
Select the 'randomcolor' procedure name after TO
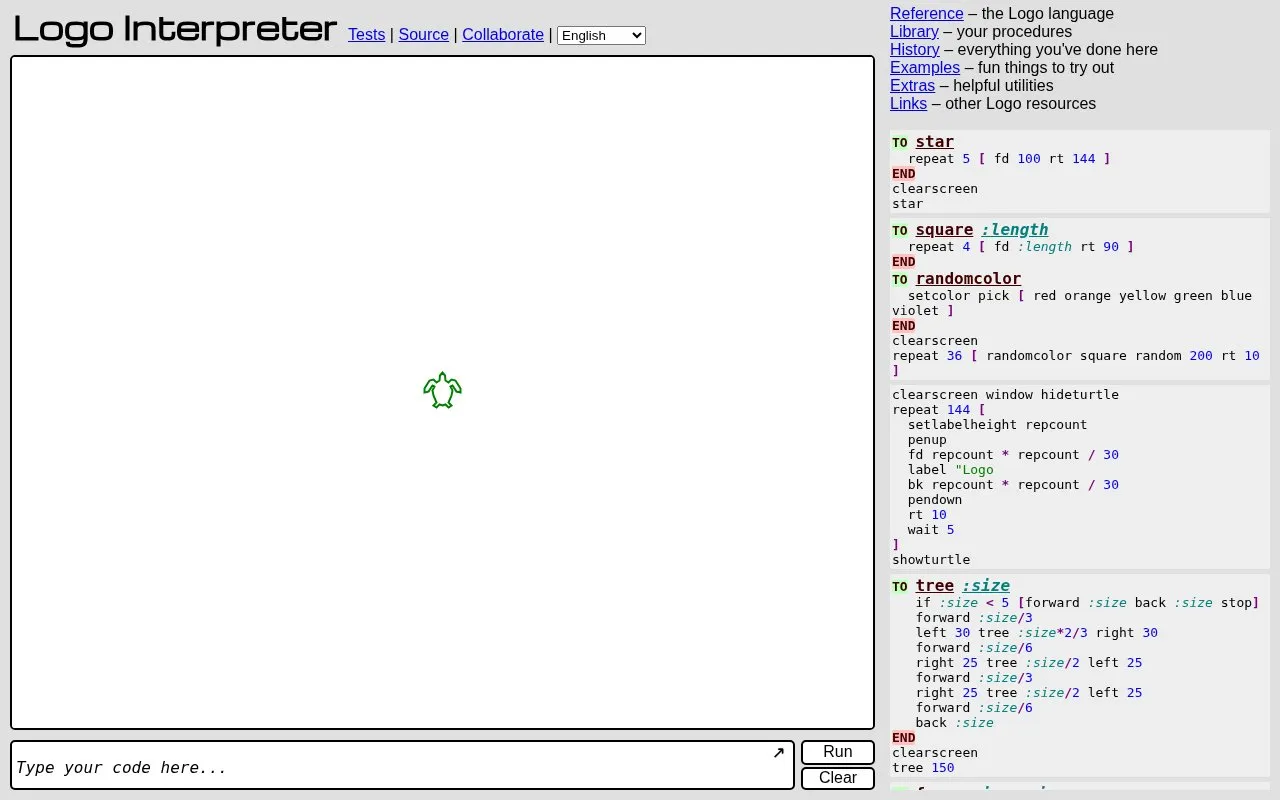[968, 279]
